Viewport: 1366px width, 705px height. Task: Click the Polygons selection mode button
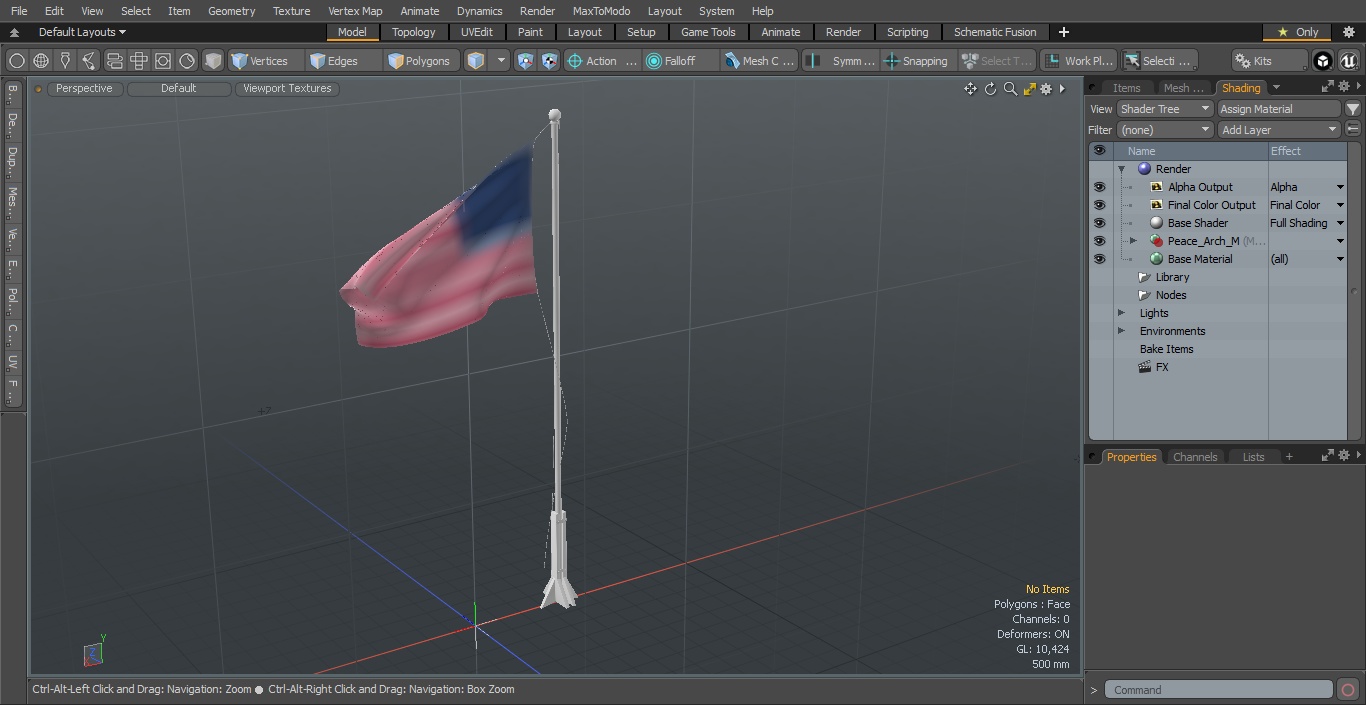[420, 61]
